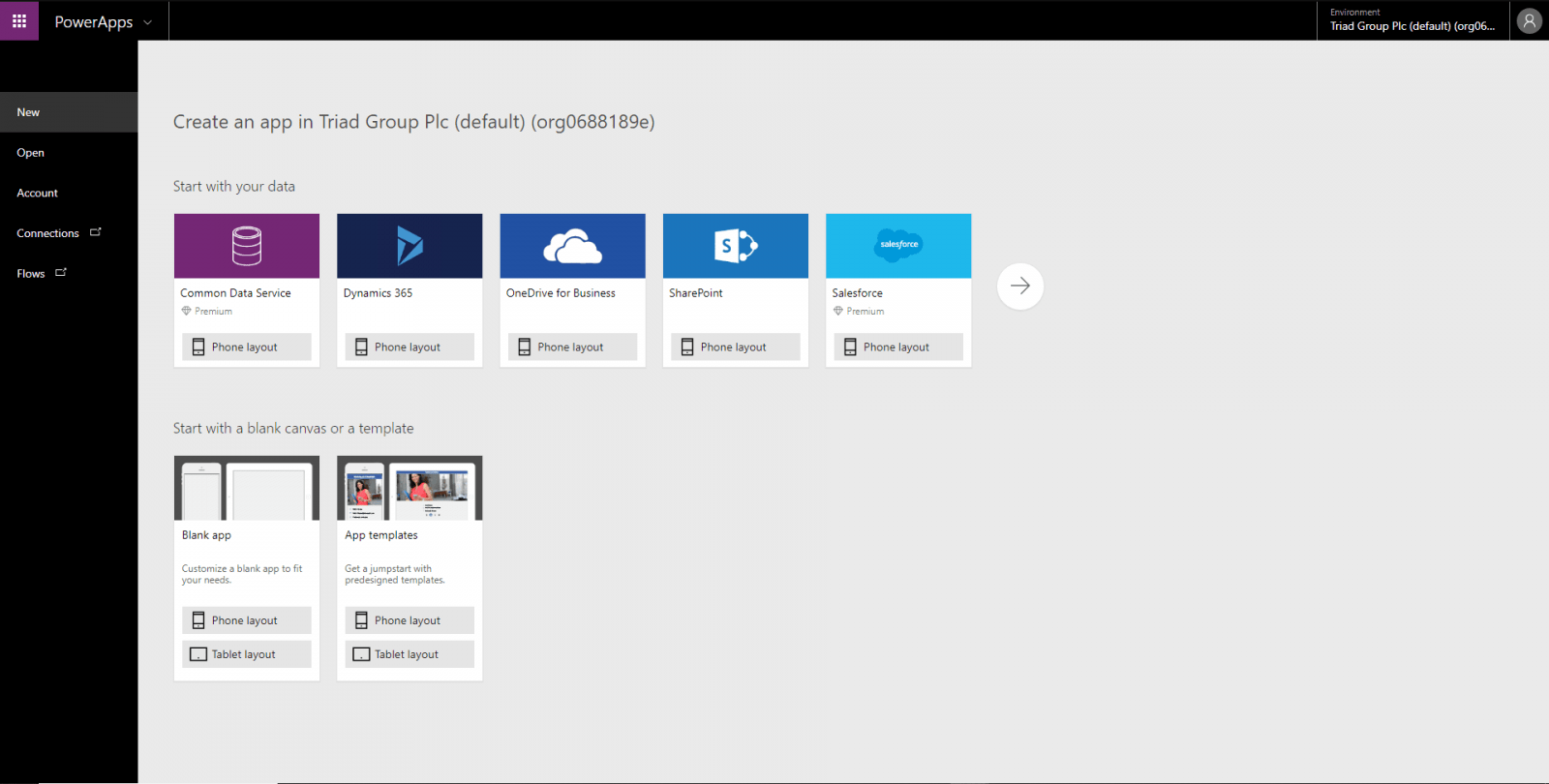The width and height of the screenshot is (1549, 784).
Task: Click the 'Start with your data' heading
Action: [234, 186]
